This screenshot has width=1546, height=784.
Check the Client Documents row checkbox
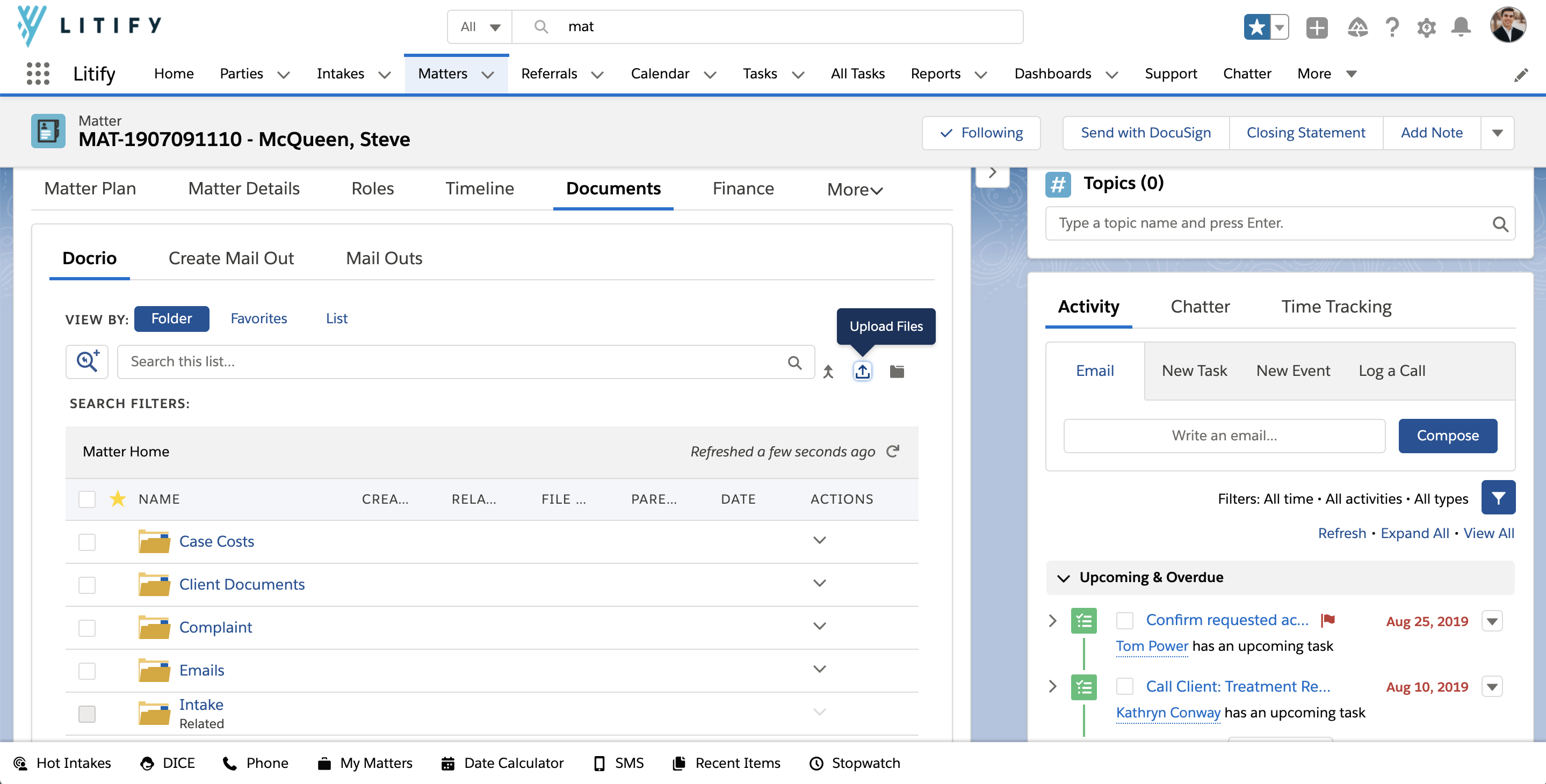click(x=87, y=585)
